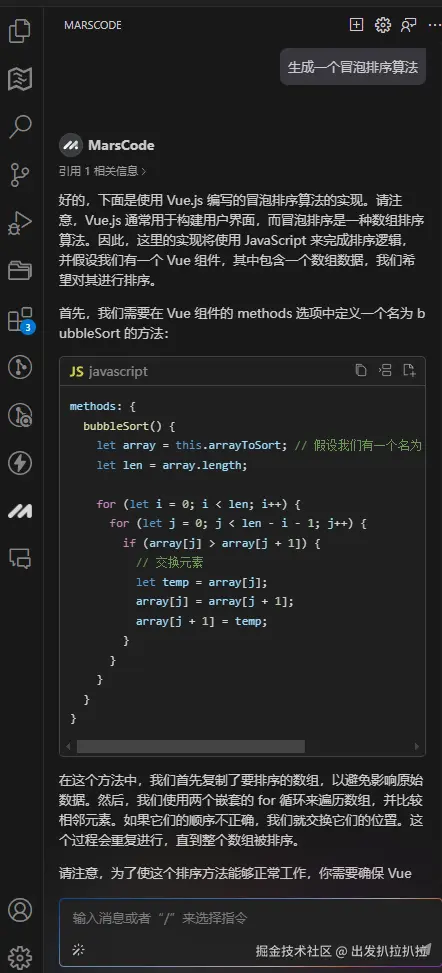Click the paragraph starting 请注意，为了使这个
This screenshot has height=973, width=442.
(x=235, y=873)
